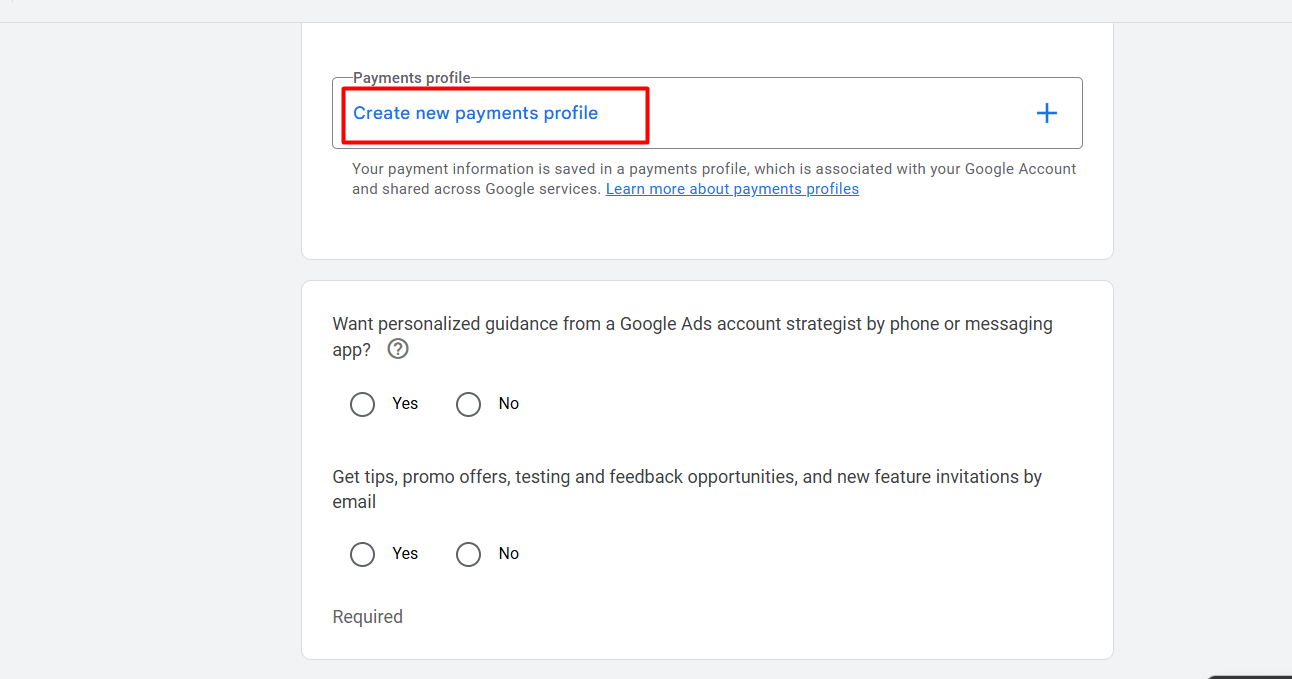Image resolution: width=1292 pixels, height=679 pixels.
Task: Select No radio for account strategist guidance
Action: pos(468,404)
